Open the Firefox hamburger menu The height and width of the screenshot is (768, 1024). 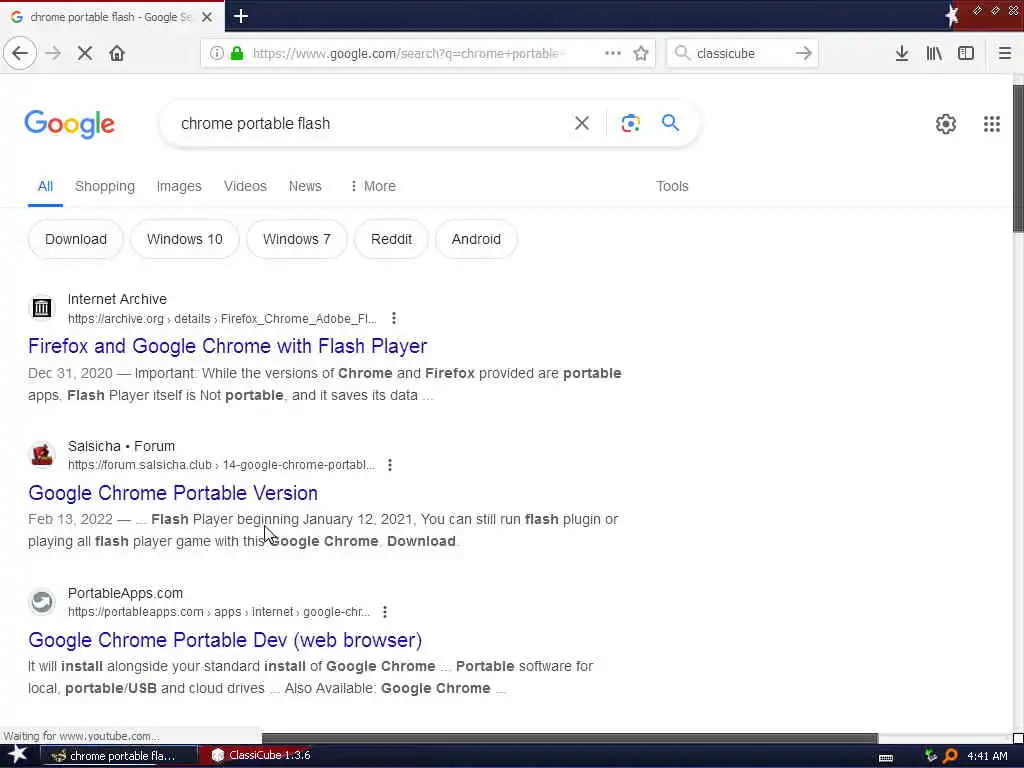[1004, 53]
